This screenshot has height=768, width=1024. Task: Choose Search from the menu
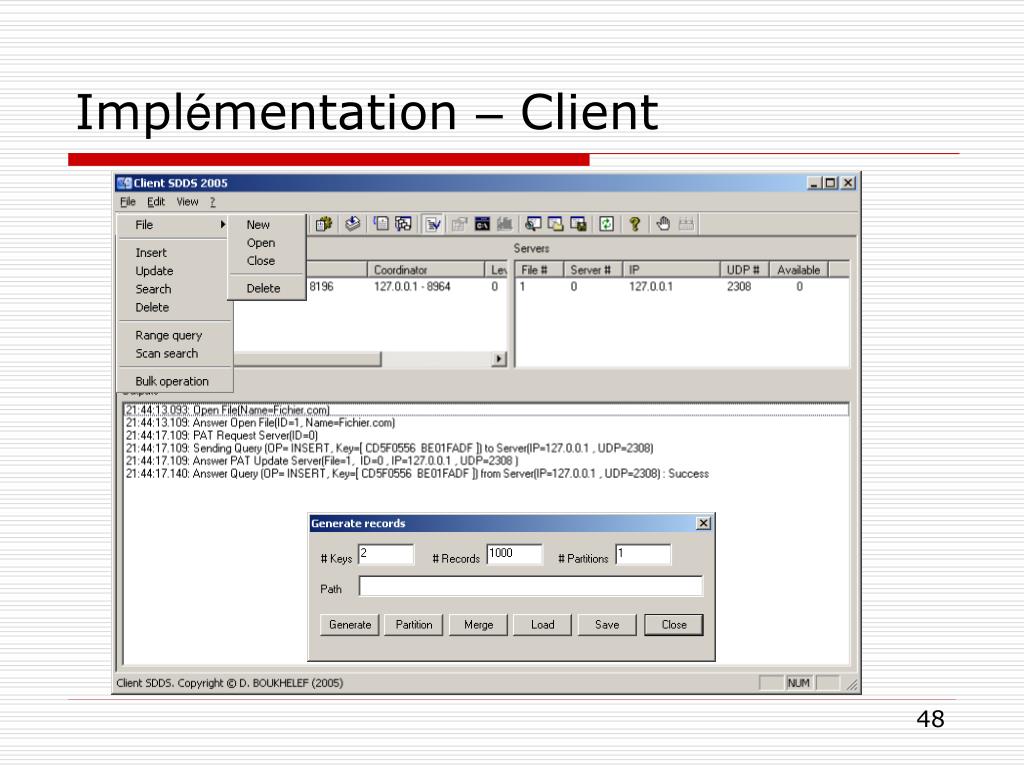tap(153, 289)
